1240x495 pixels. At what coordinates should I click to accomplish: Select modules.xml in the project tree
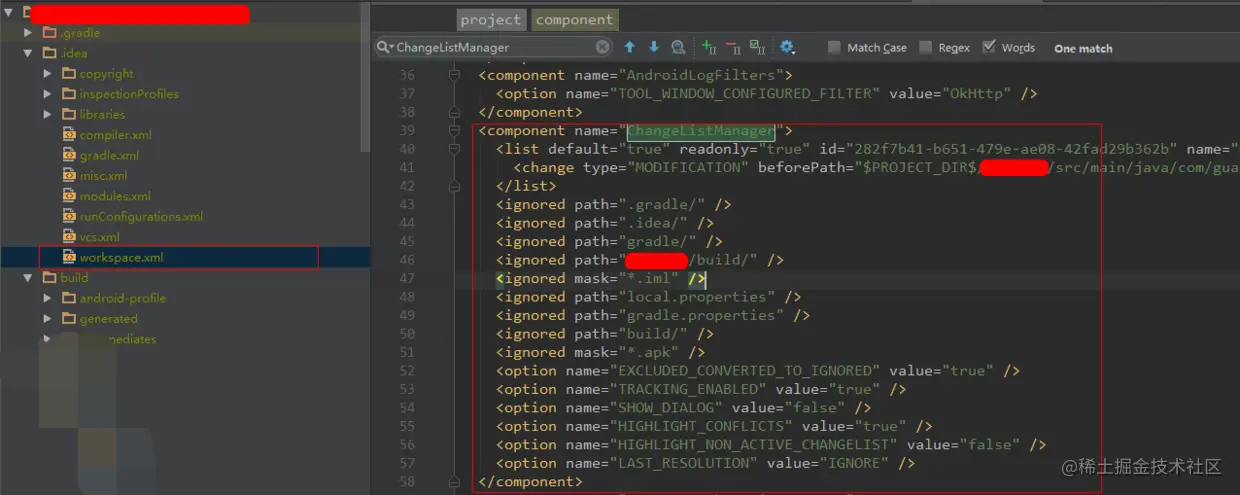point(115,196)
